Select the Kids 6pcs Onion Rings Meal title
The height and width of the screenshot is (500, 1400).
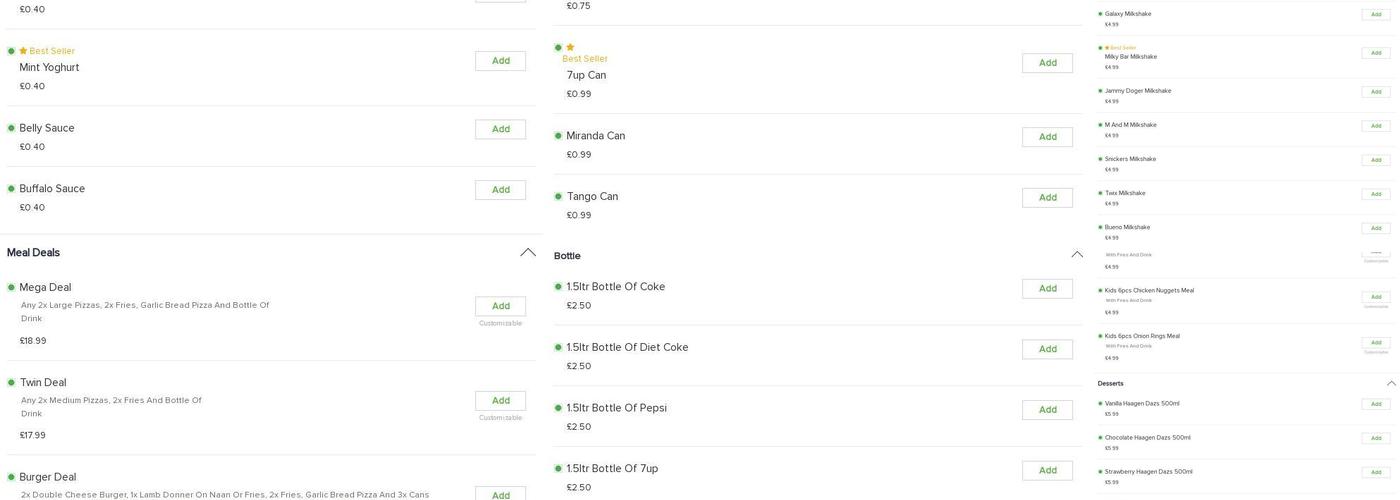point(1142,336)
